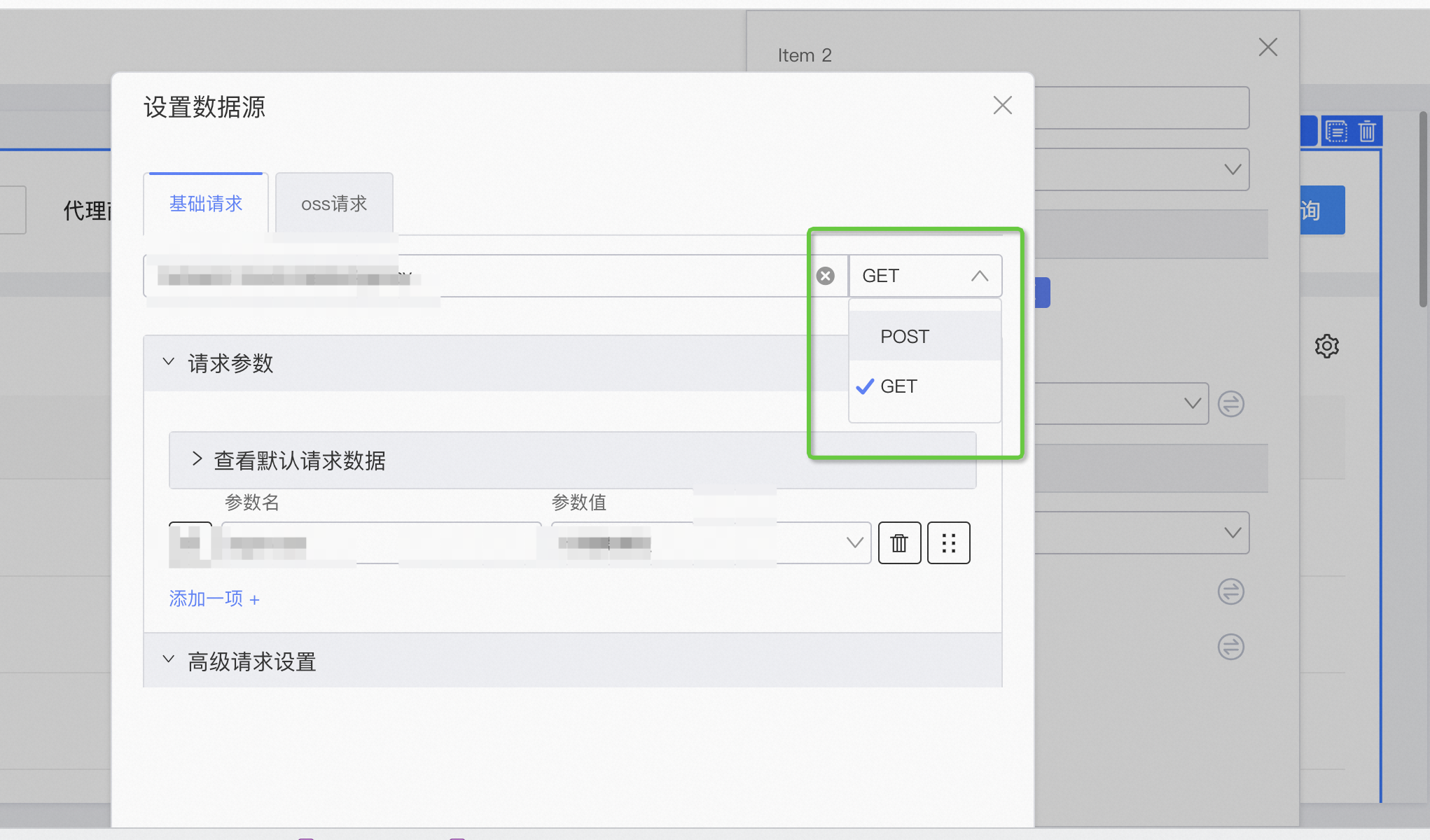Select the checked GET option
The image size is (1430, 840).
tap(898, 386)
